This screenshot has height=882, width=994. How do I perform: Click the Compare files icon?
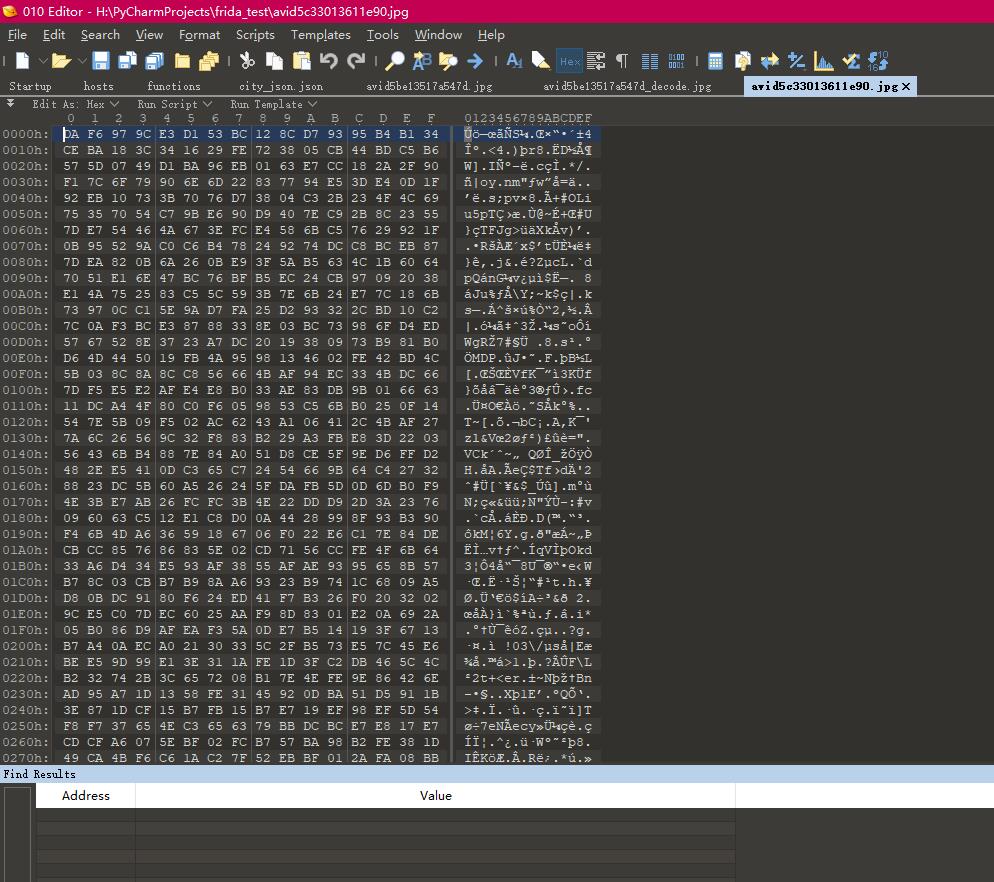tap(742, 61)
